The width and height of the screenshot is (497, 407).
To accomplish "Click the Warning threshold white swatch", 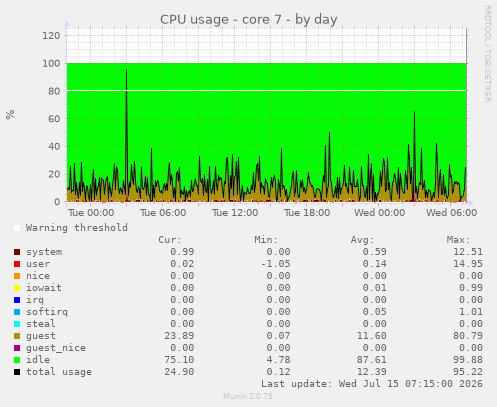I will (17, 228).
